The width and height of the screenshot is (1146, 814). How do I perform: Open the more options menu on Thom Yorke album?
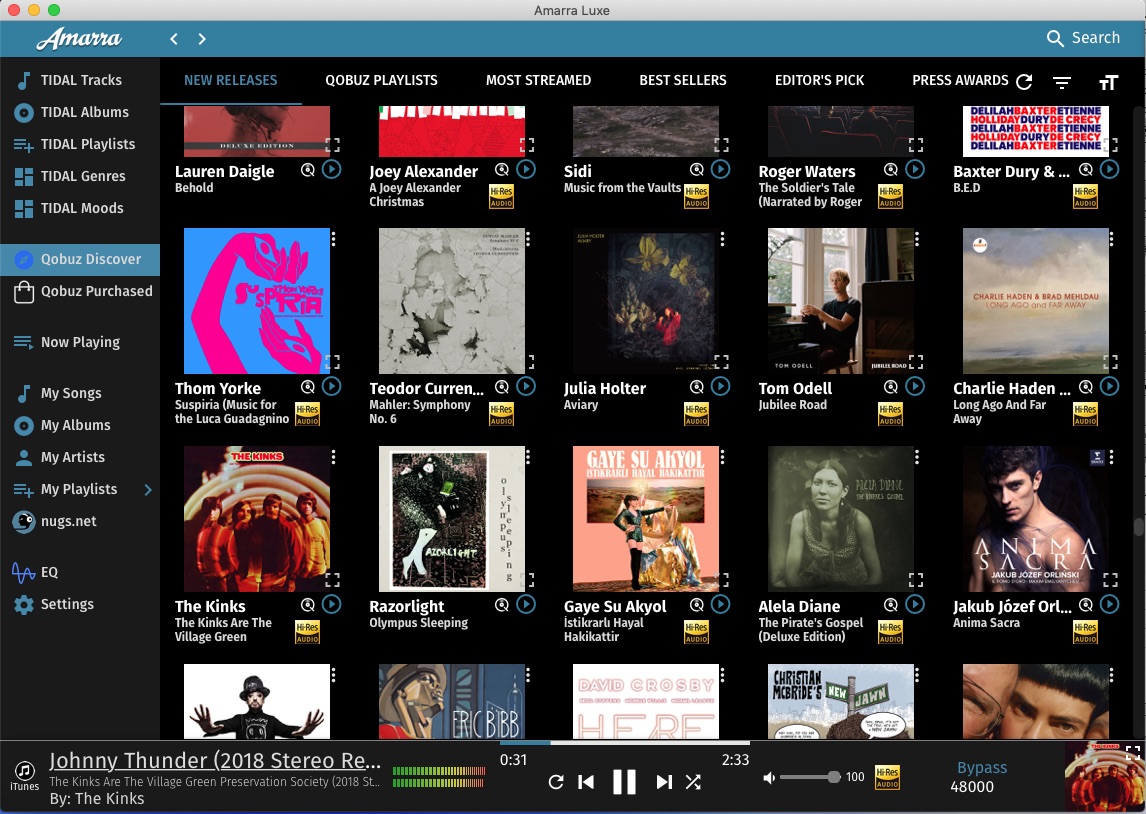[333, 239]
